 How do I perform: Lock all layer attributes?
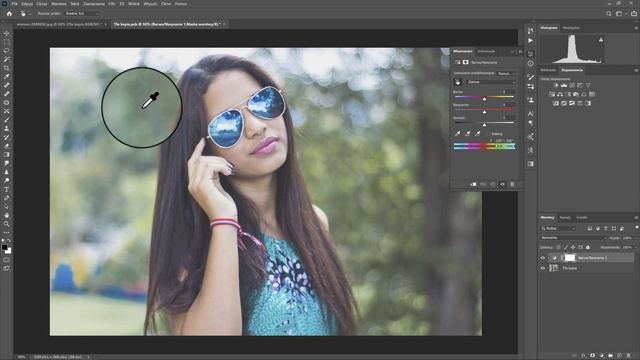pyautogui.click(x=588, y=247)
